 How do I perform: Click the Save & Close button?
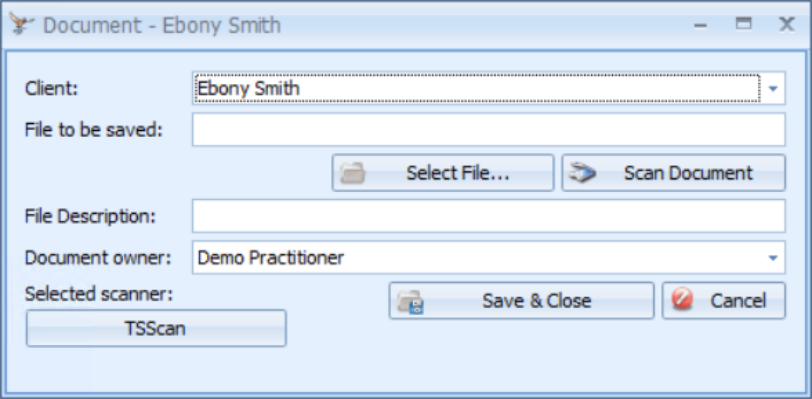pyautogui.click(x=521, y=301)
